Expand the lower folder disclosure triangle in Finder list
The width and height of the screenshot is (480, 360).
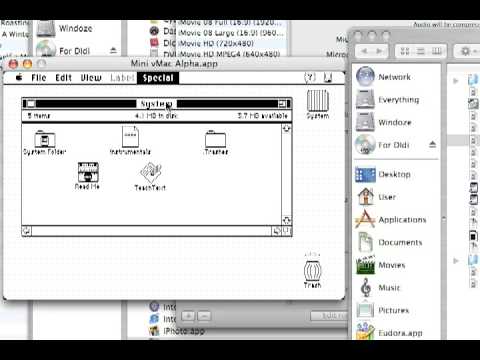coord(456,261)
